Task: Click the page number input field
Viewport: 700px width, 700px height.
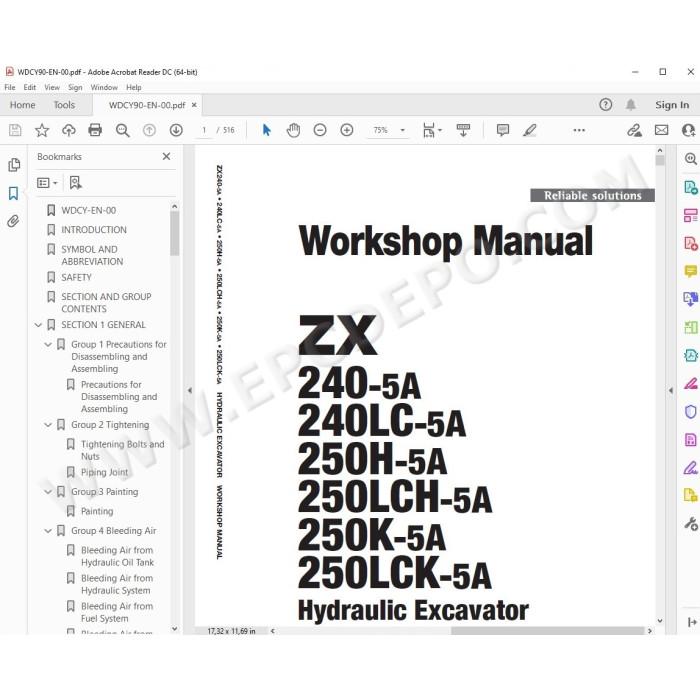Action: coord(204,130)
